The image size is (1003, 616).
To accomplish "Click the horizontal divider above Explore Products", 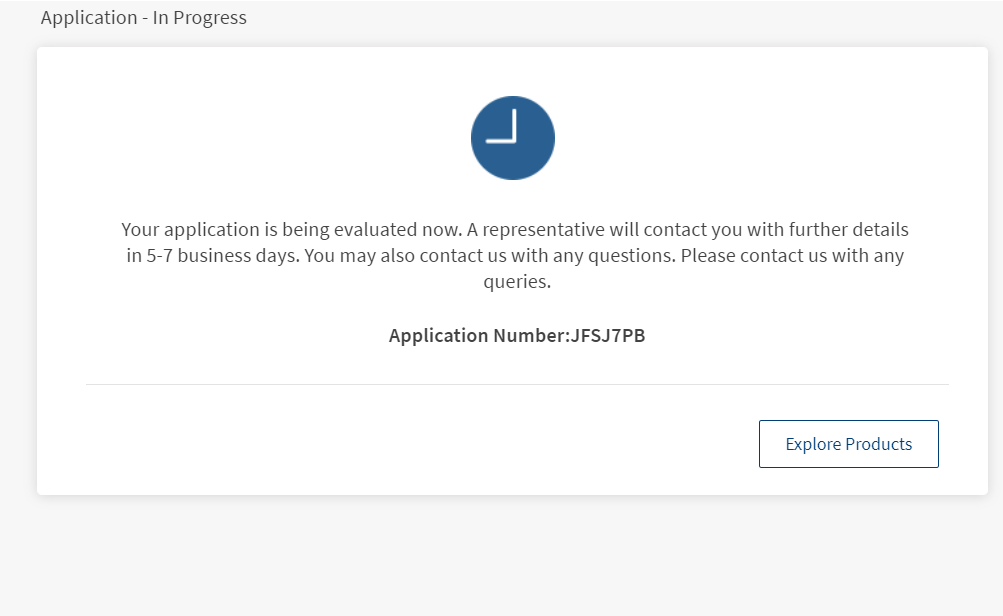I will (517, 384).
